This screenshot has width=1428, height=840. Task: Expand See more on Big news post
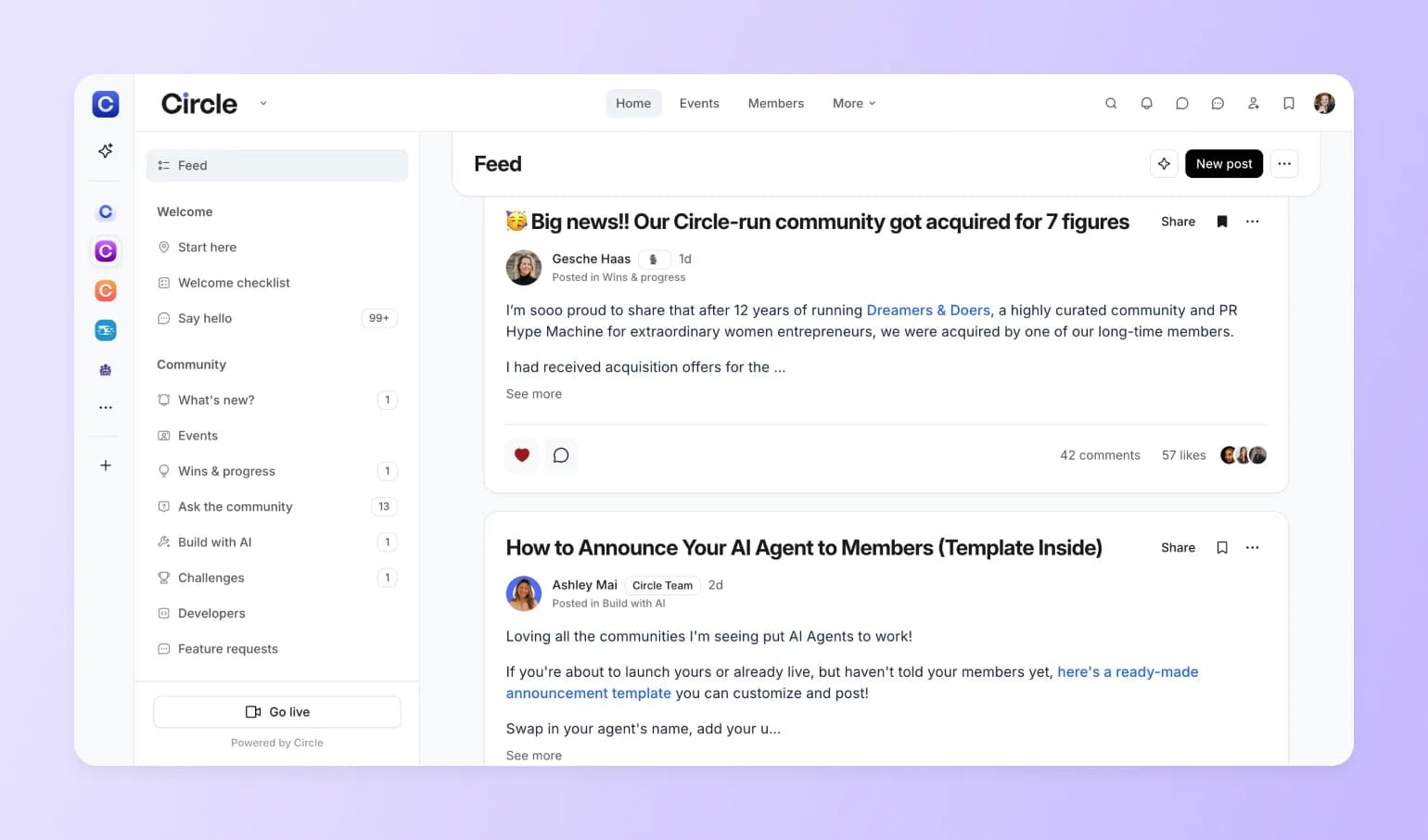point(534,394)
